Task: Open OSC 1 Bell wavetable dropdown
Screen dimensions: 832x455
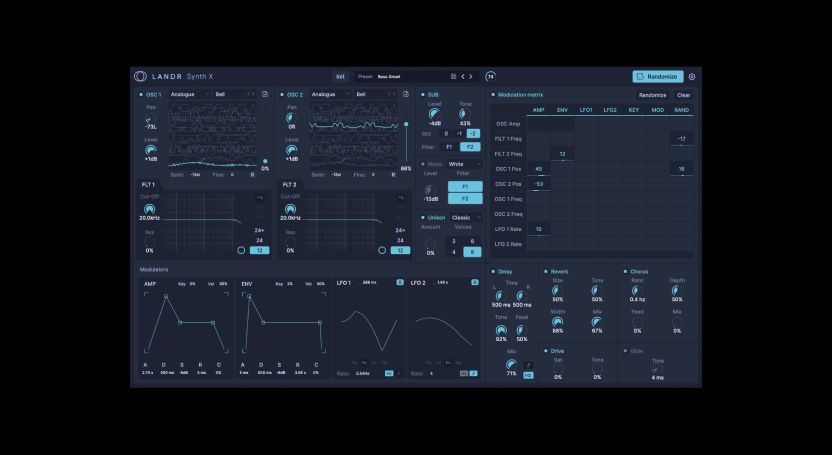Action: (x=235, y=94)
